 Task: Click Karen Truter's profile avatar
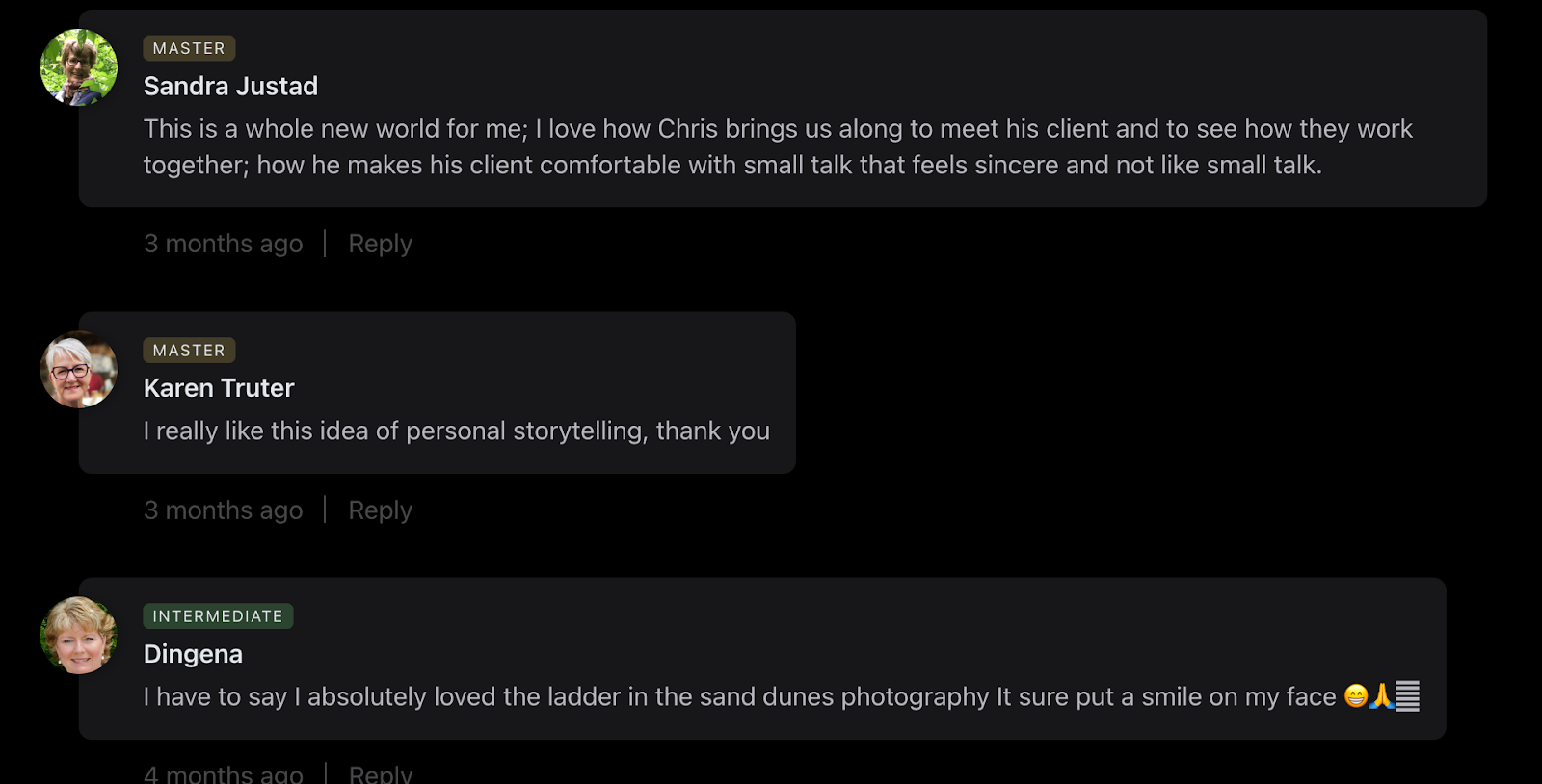coord(79,370)
